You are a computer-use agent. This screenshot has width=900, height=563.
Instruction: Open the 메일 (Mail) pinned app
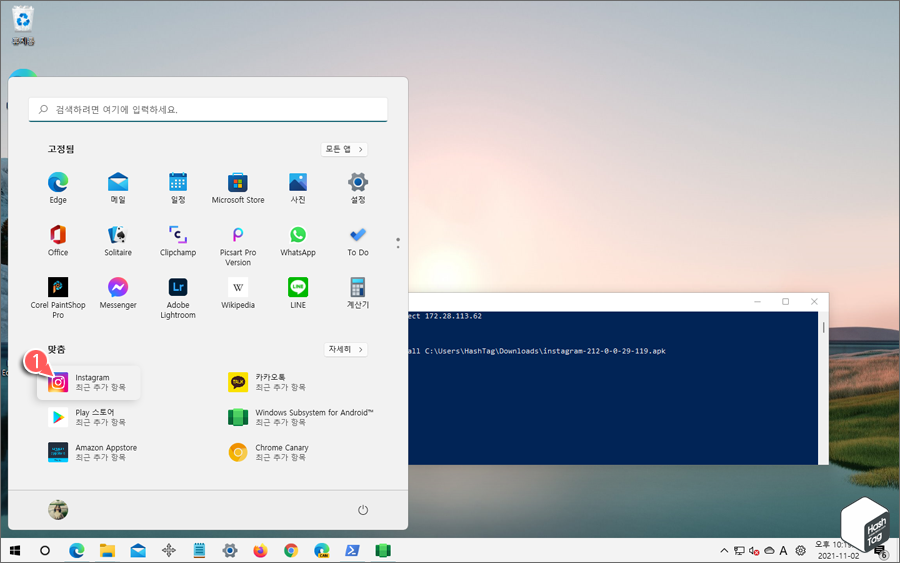[118, 188]
